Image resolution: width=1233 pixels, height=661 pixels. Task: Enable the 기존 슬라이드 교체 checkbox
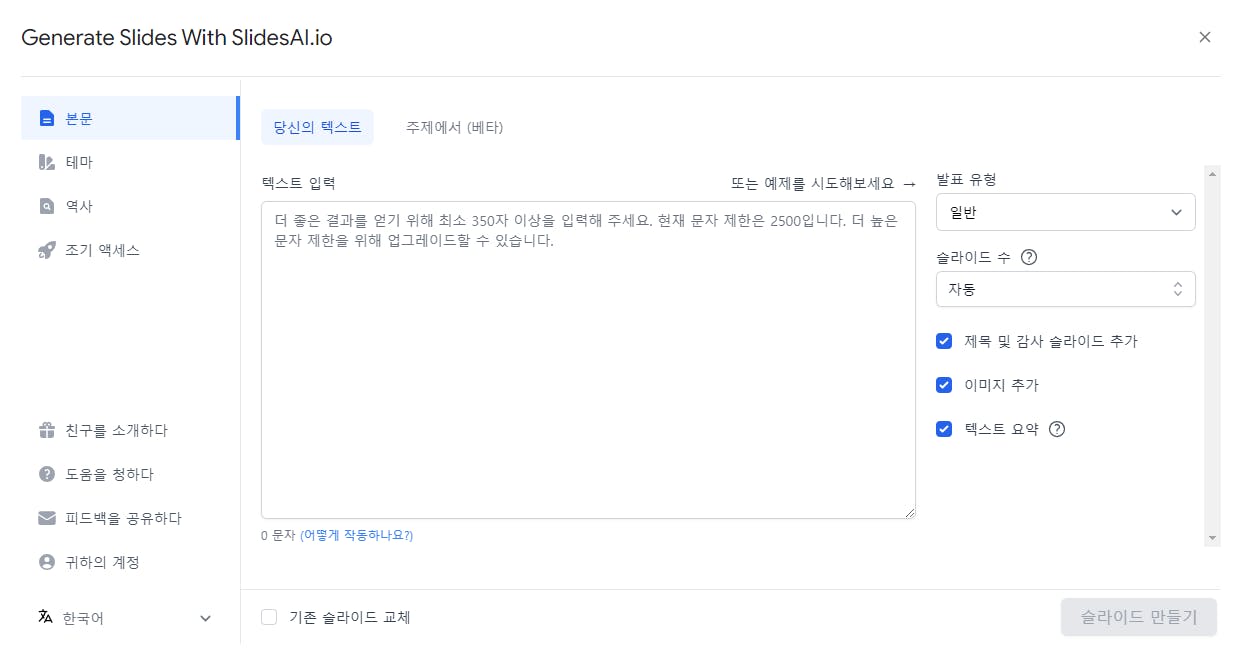click(269, 617)
